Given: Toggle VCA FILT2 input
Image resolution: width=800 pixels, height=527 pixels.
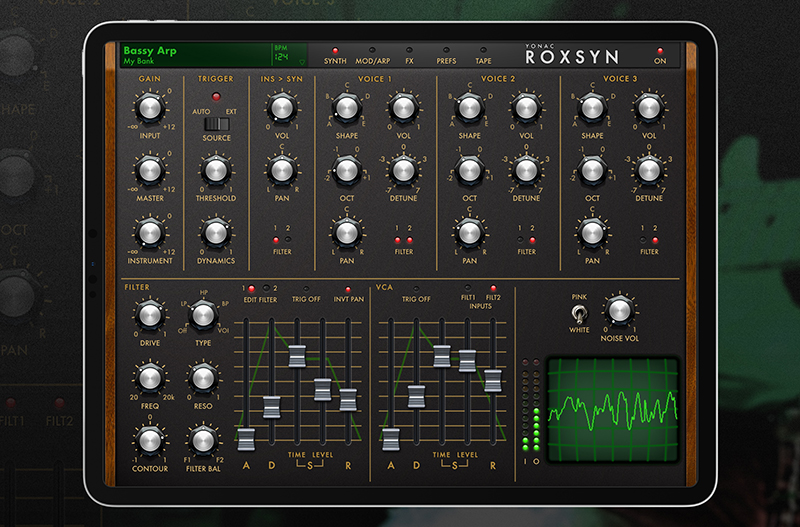Looking at the screenshot, I should click(493, 288).
